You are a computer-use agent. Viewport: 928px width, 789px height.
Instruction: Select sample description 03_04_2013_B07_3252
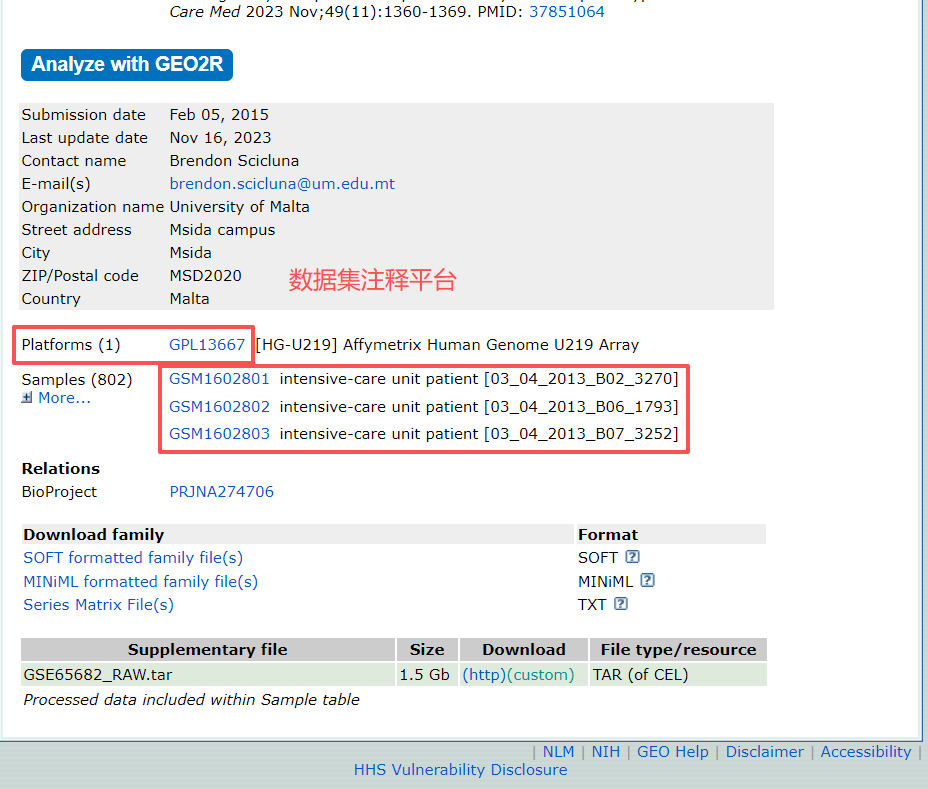click(581, 434)
